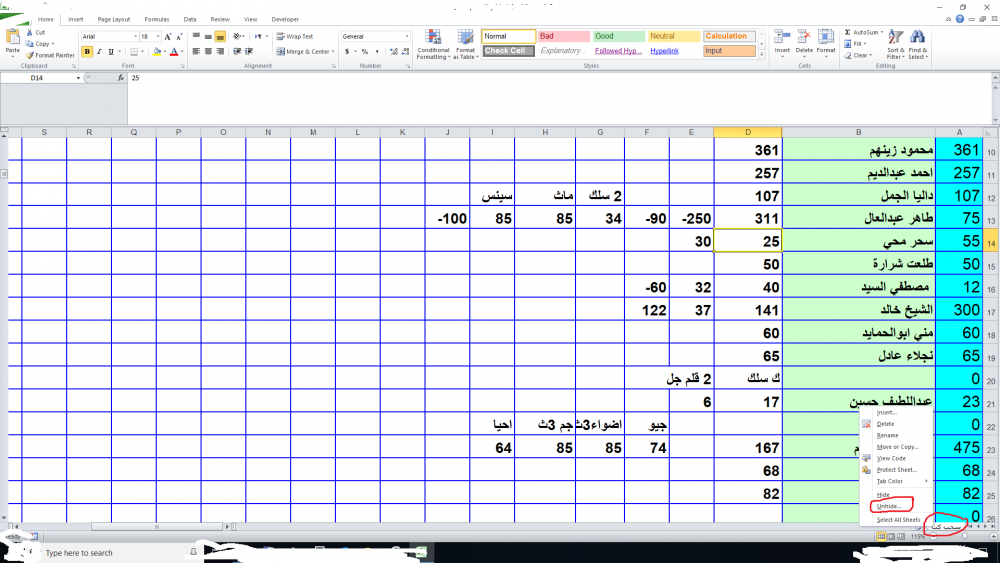Apply the Check Cell style
Image resolution: width=1000 pixels, height=563 pixels.
point(508,51)
